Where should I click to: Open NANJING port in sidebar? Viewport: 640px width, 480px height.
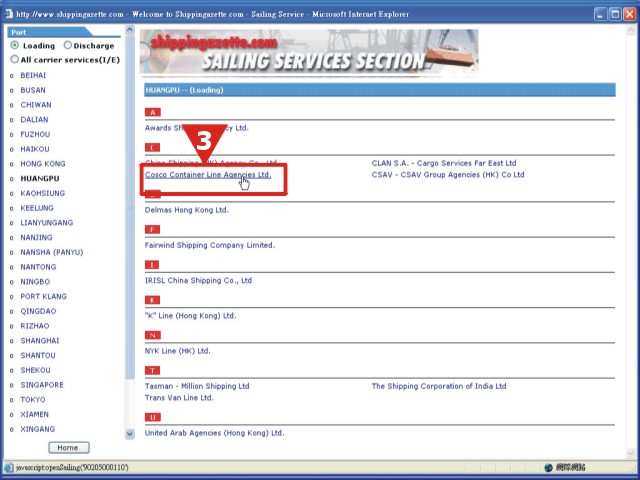36,237
